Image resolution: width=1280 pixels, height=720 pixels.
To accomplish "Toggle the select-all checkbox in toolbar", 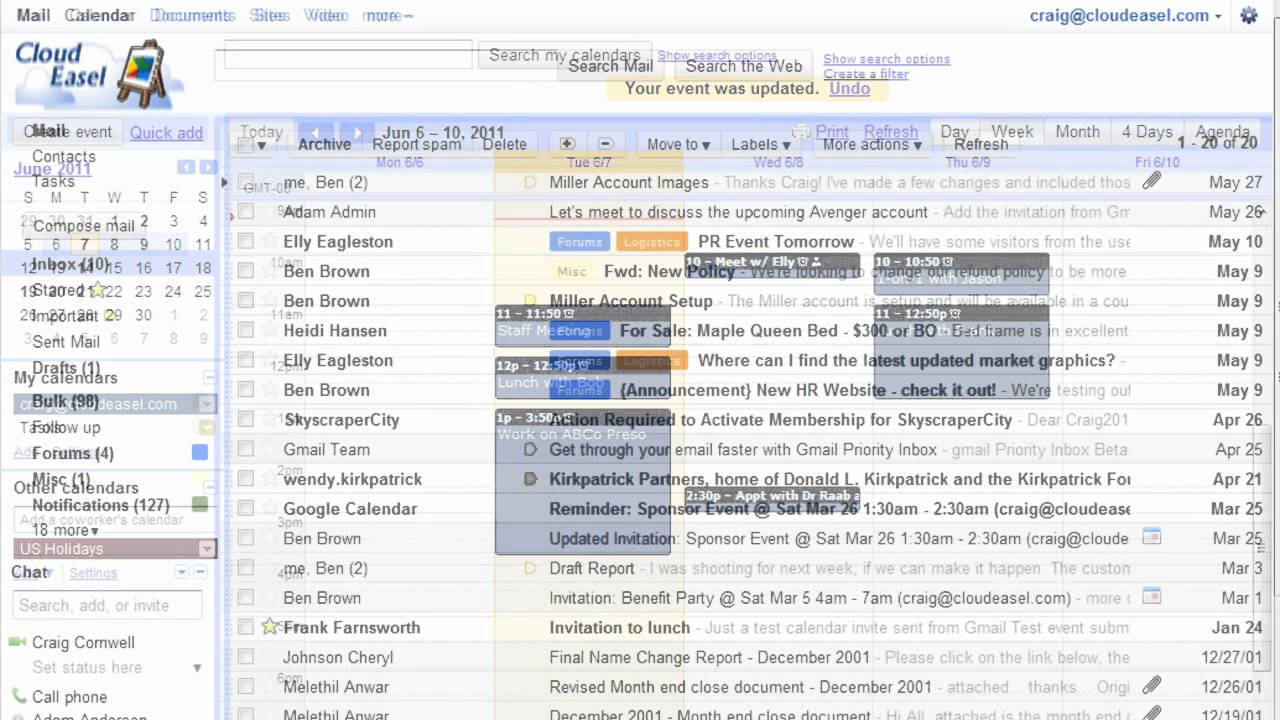I will (245, 145).
